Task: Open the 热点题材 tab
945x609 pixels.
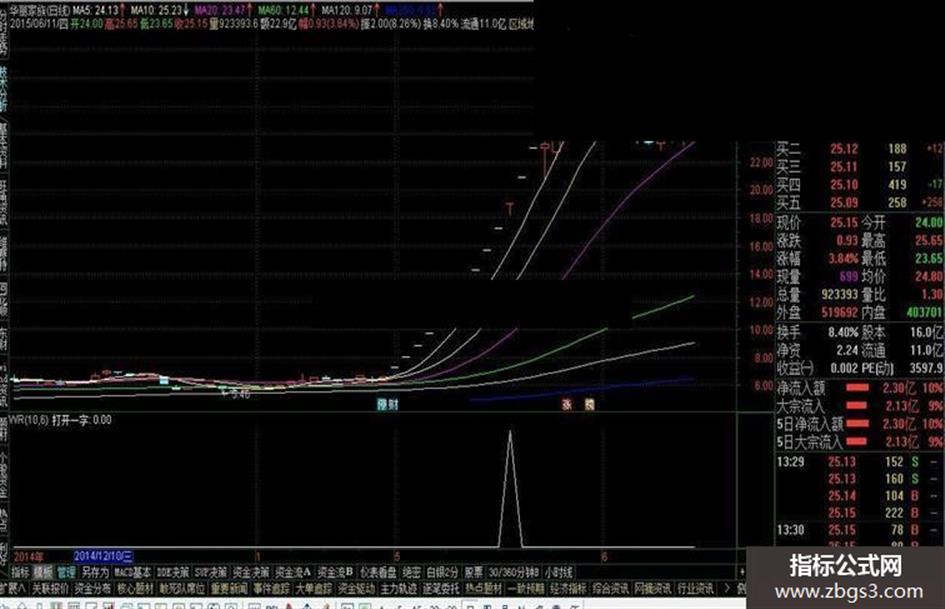Action: [484, 588]
